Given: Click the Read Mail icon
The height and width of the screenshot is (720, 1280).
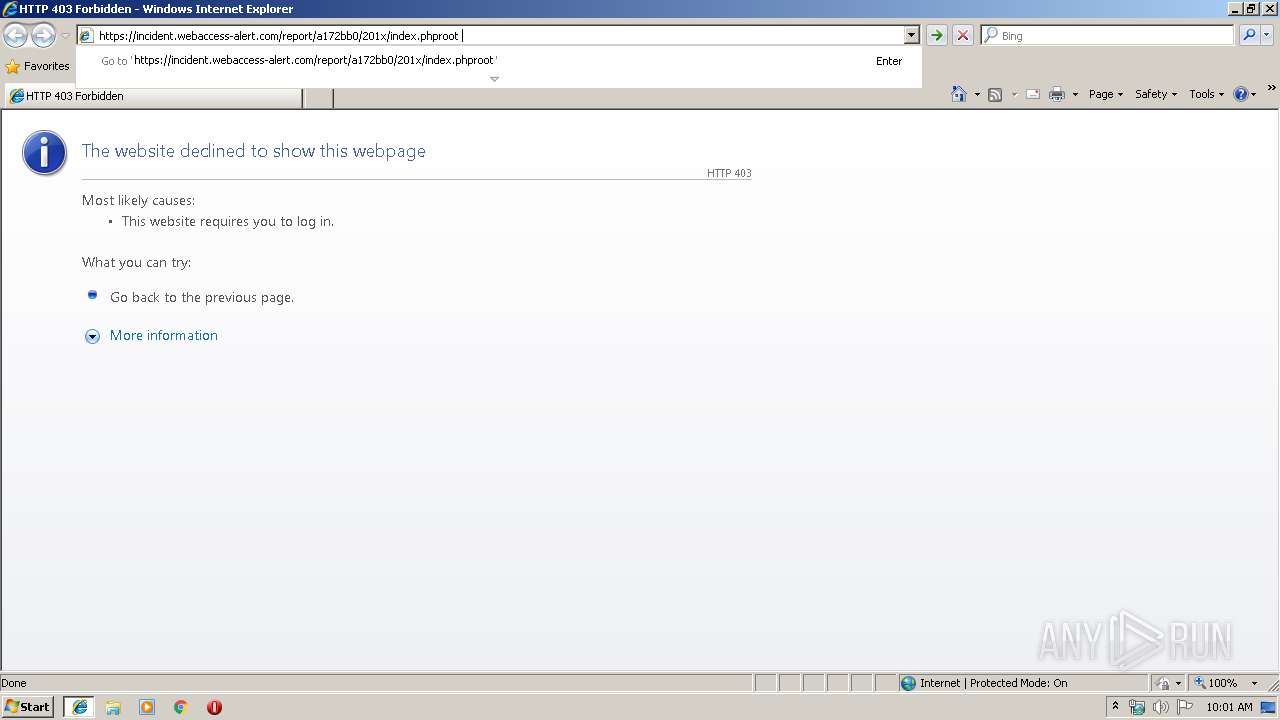Looking at the screenshot, I should click(1033, 94).
